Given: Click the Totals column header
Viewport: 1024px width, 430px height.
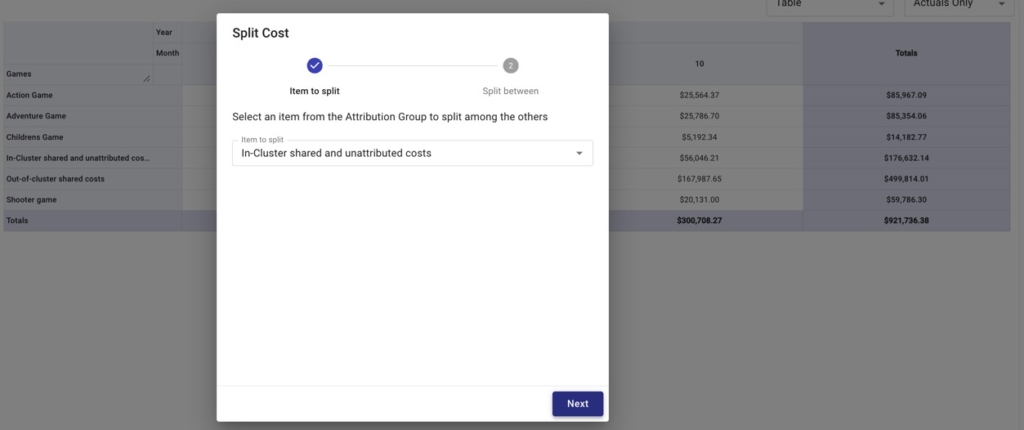Looking at the screenshot, I should (906, 54).
